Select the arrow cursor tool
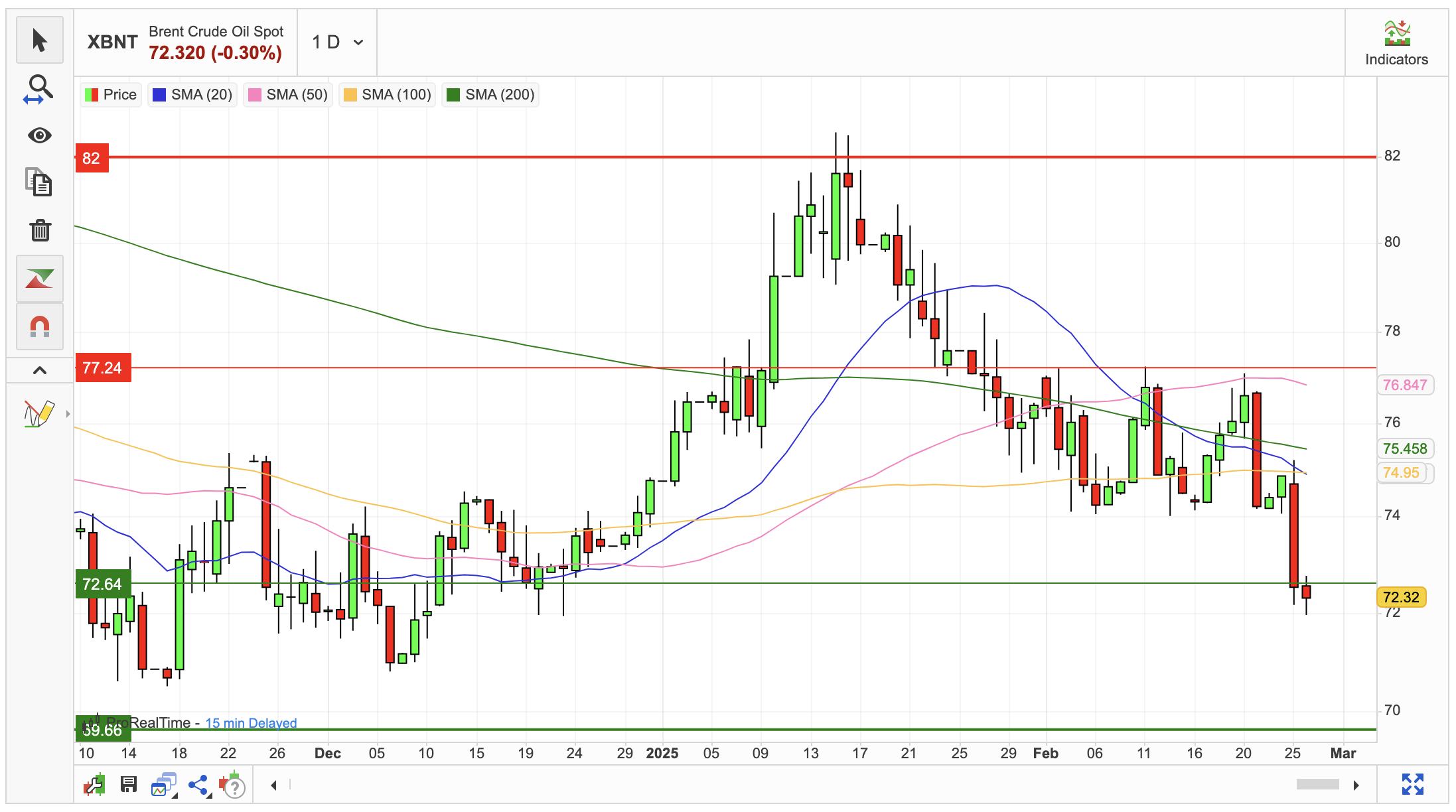Image resolution: width=1456 pixels, height=812 pixels. 40,40
